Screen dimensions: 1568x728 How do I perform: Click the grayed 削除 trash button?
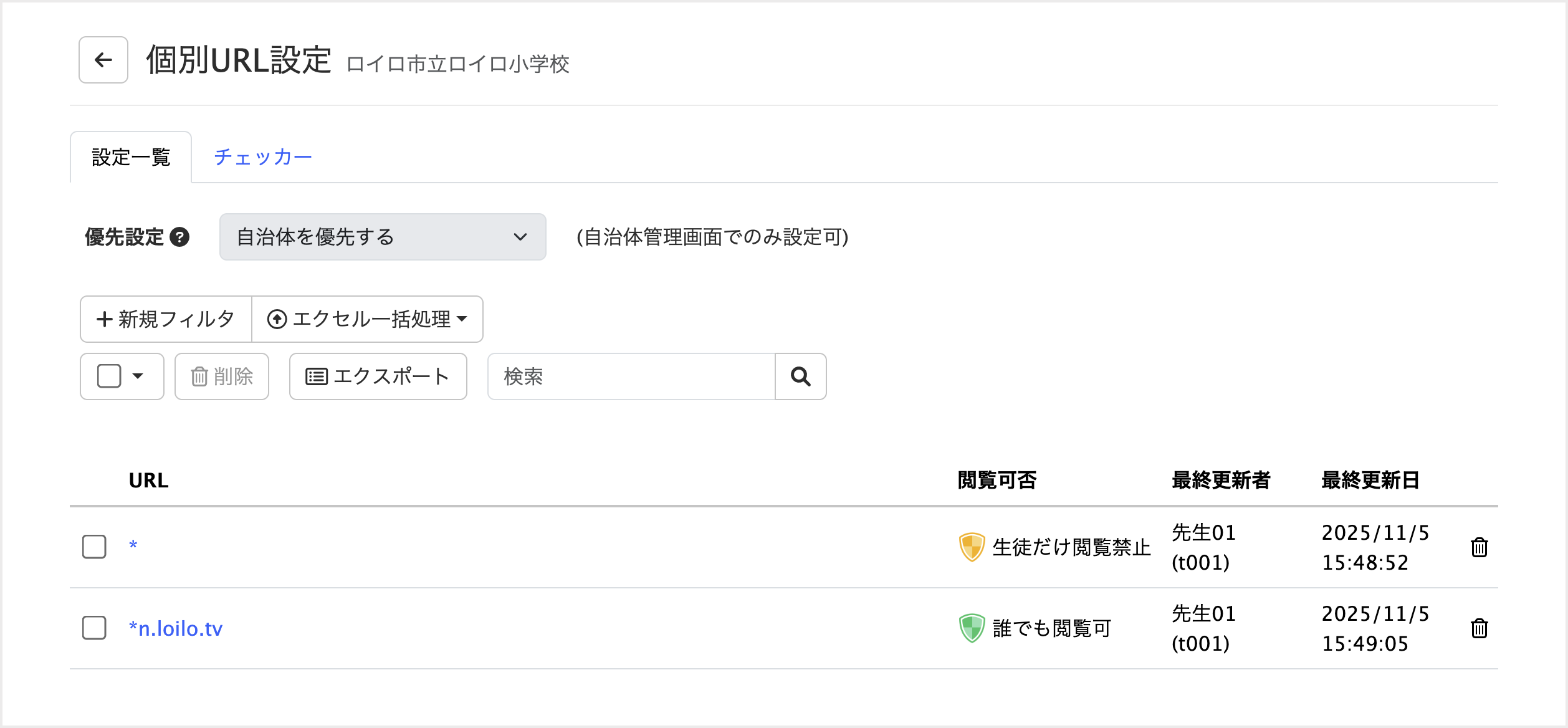[x=222, y=376]
